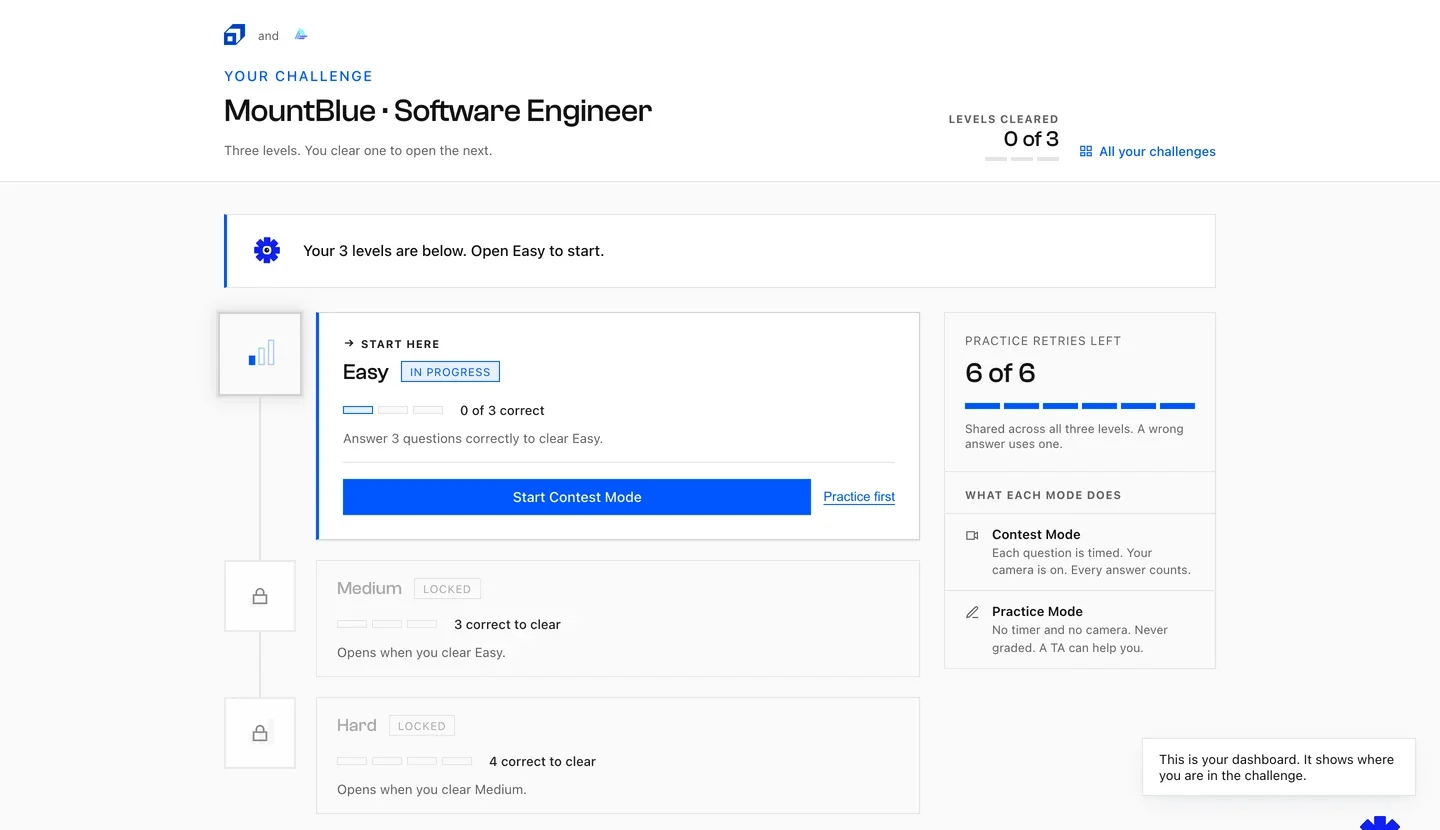Click the "0 of 3" levels cleared value
Screen dimensions: 1440x830
point(1031,139)
